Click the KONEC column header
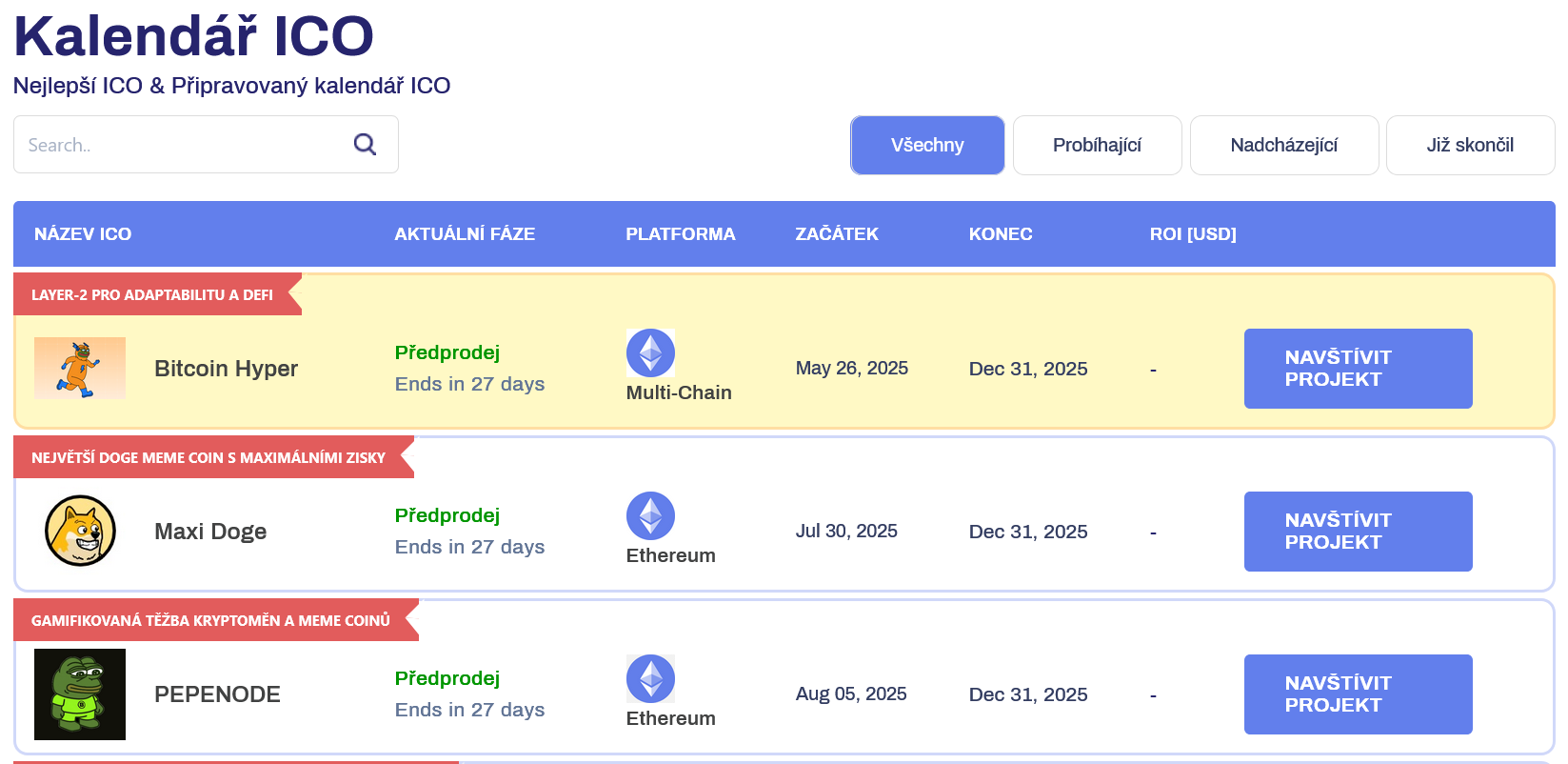 (1001, 234)
